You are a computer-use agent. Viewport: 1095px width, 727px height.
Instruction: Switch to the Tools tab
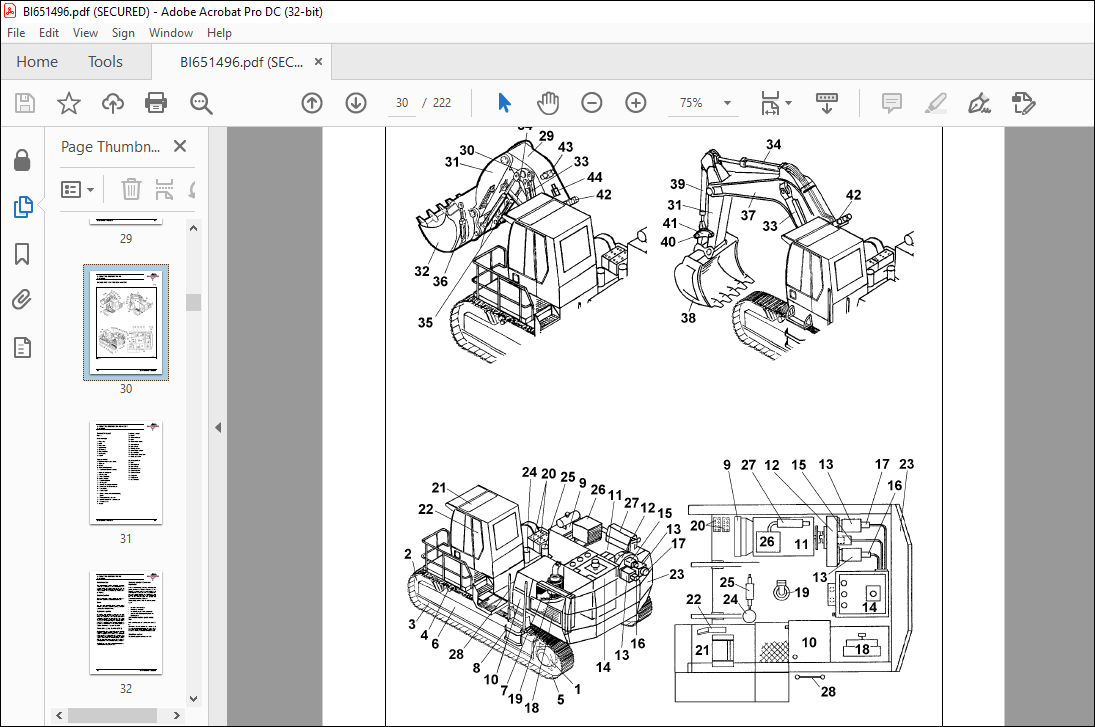coord(105,61)
